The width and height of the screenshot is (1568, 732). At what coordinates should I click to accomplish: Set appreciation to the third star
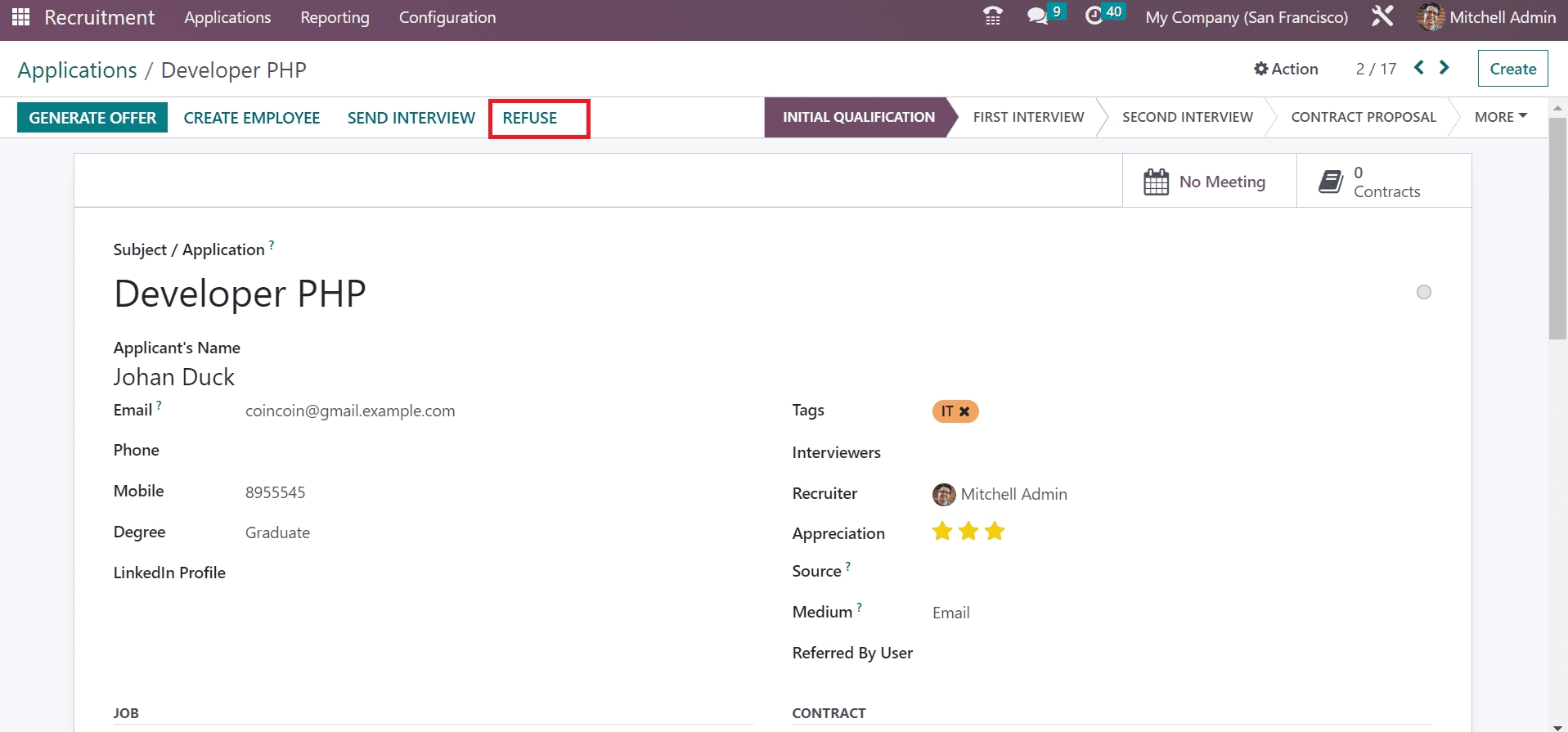pyautogui.click(x=995, y=532)
